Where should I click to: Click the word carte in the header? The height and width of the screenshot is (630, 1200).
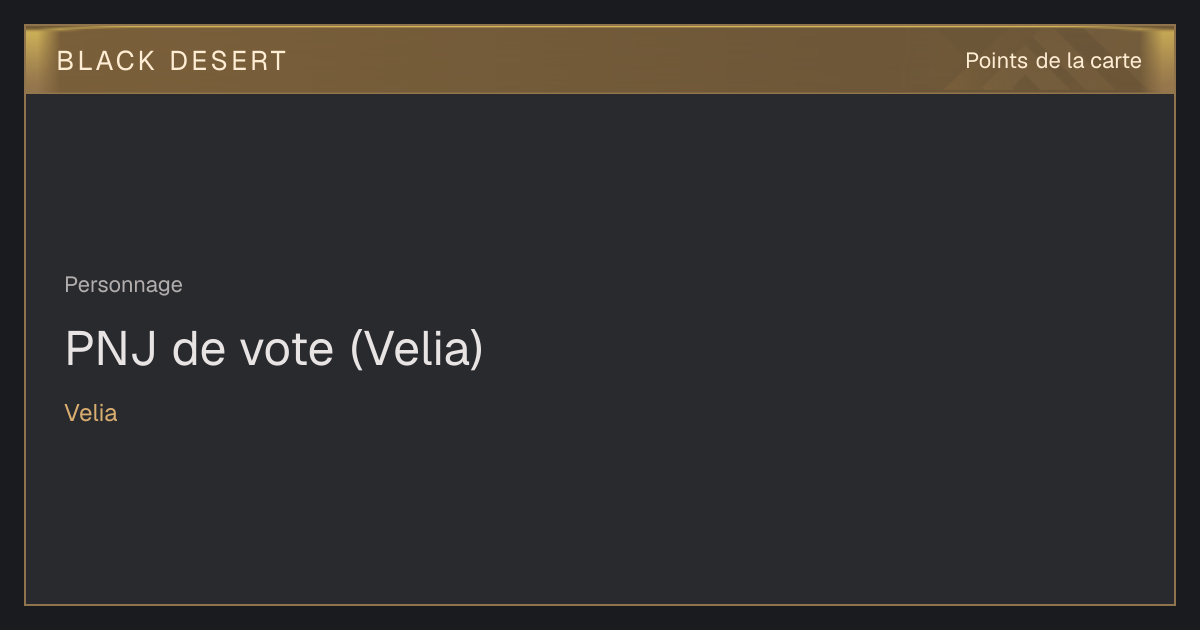coord(1116,61)
